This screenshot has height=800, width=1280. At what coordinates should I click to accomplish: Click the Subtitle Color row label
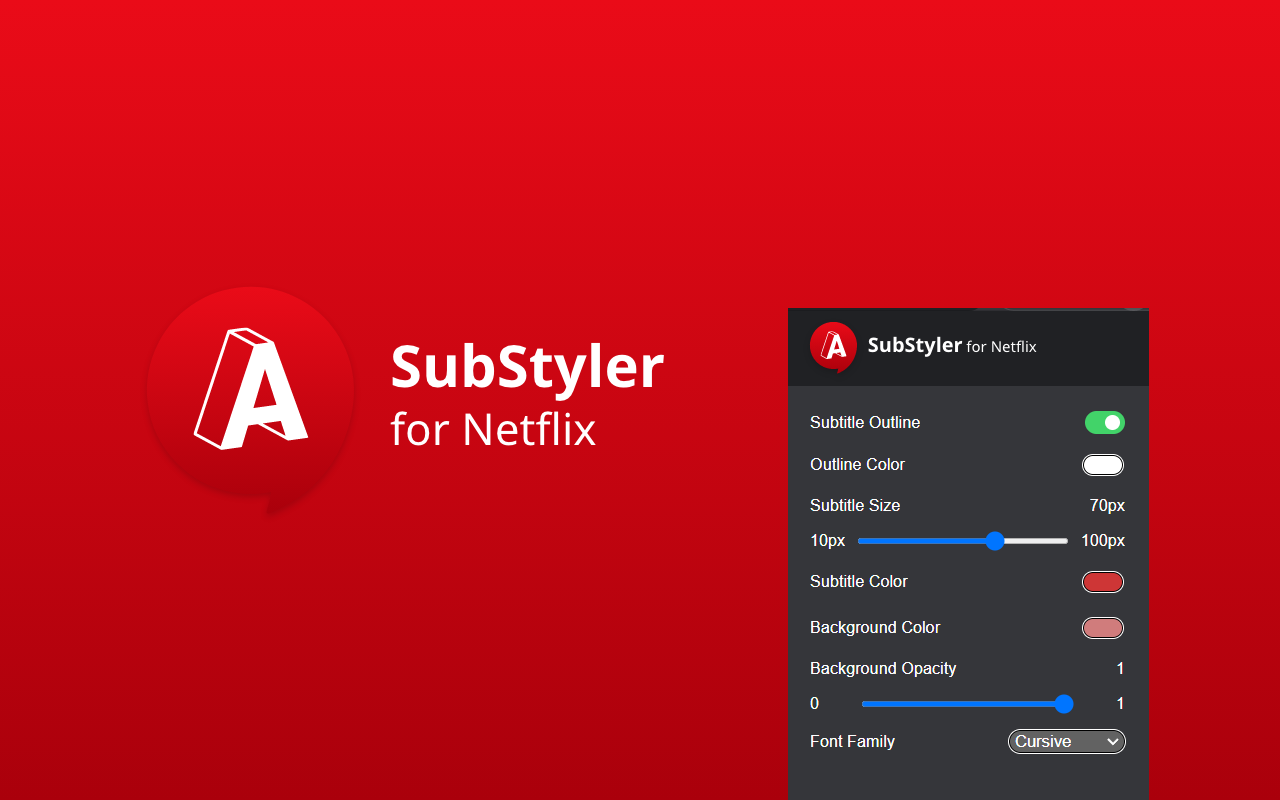(859, 581)
